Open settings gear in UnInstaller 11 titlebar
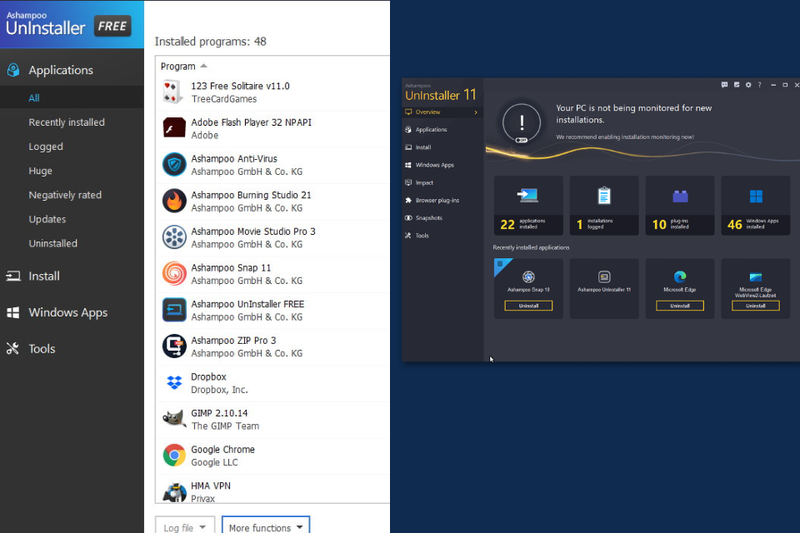The height and width of the screenshot is (533, 800). (748, 85)
